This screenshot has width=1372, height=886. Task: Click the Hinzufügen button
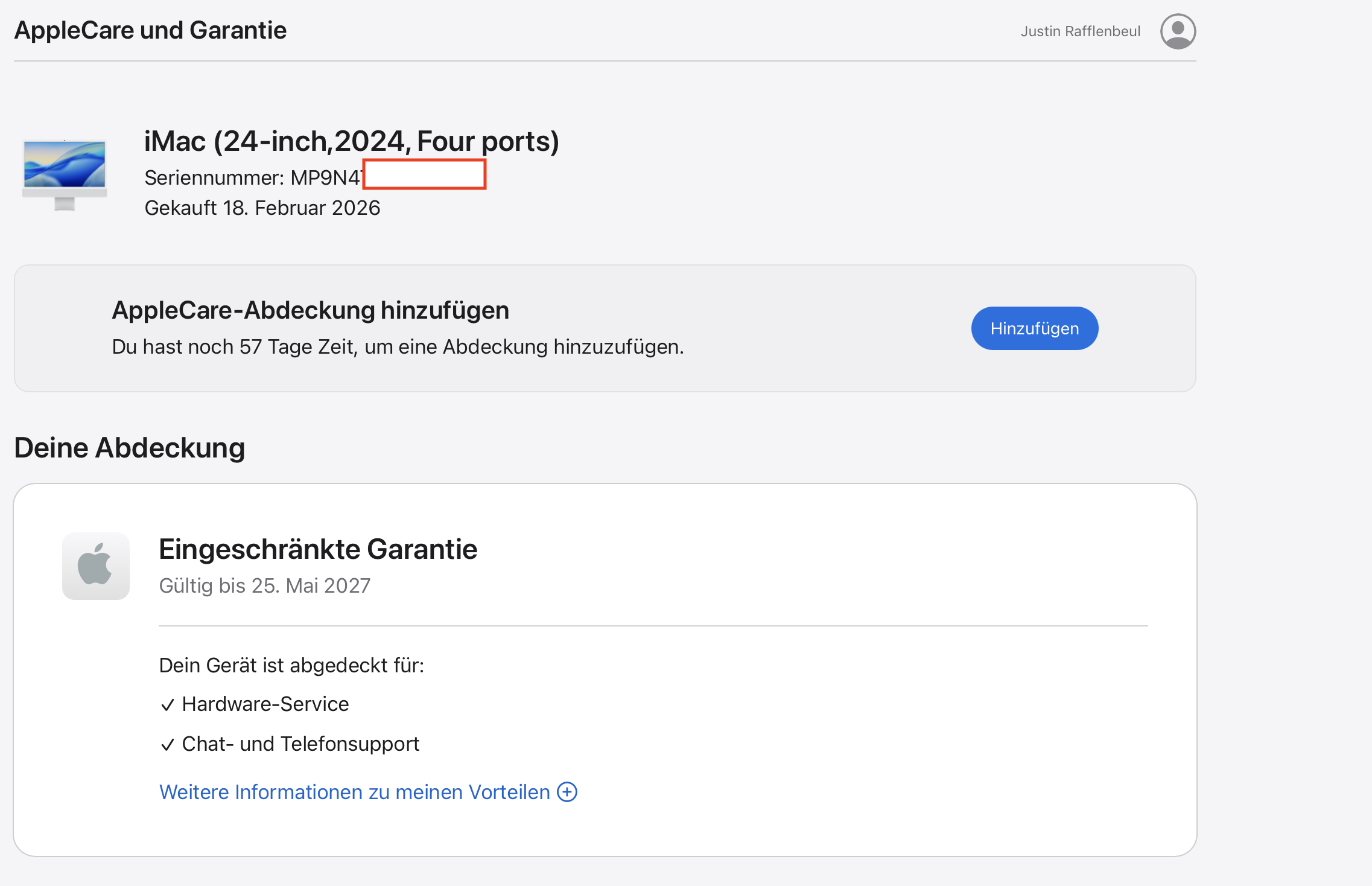coord(1035,328)
